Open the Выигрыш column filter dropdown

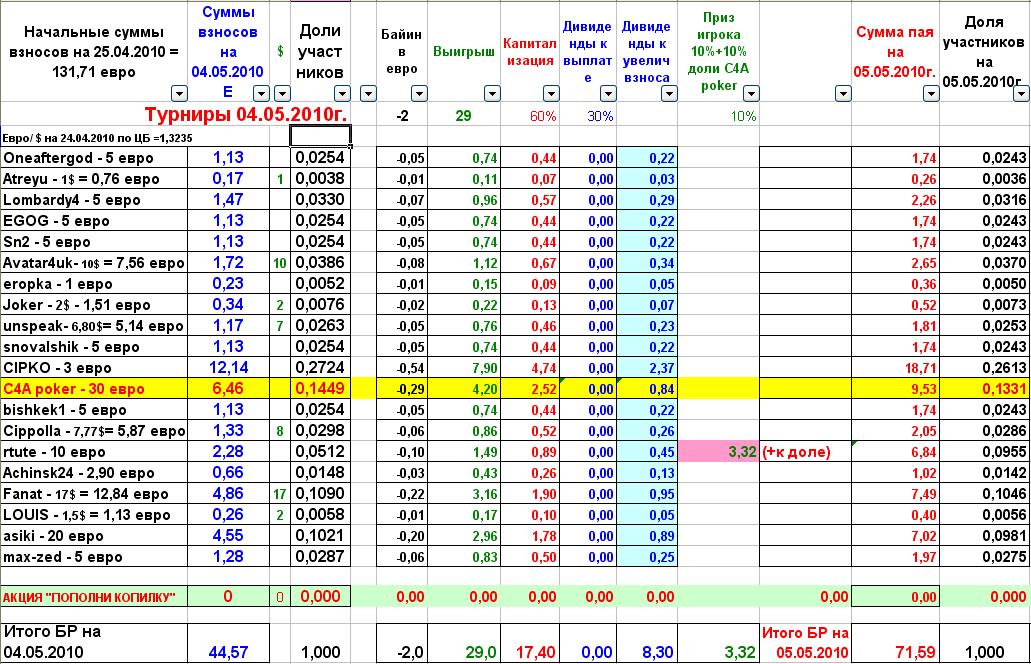point(489,93)
